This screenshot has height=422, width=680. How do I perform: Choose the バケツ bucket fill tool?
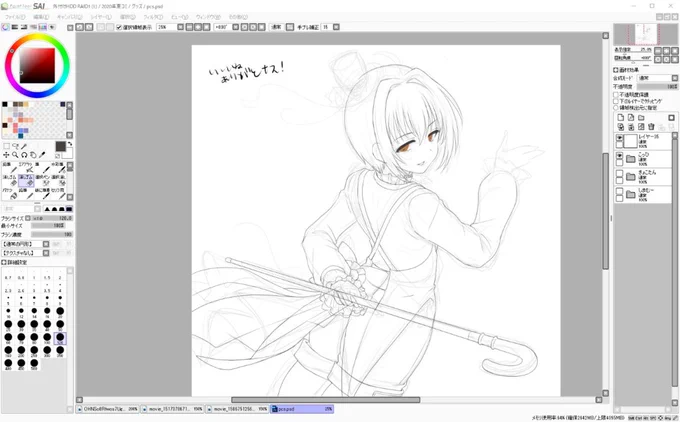(x=10, y=193)
